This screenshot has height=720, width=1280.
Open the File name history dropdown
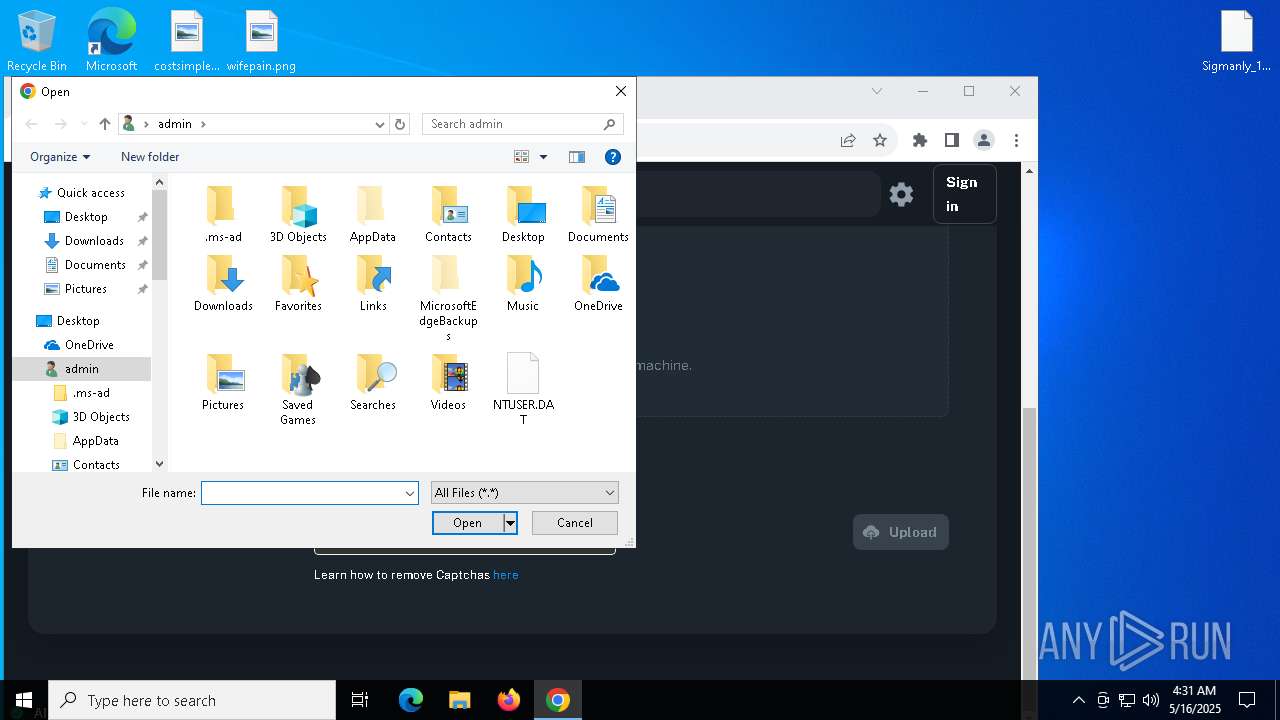pyautogui.click(x=409, y=493)
